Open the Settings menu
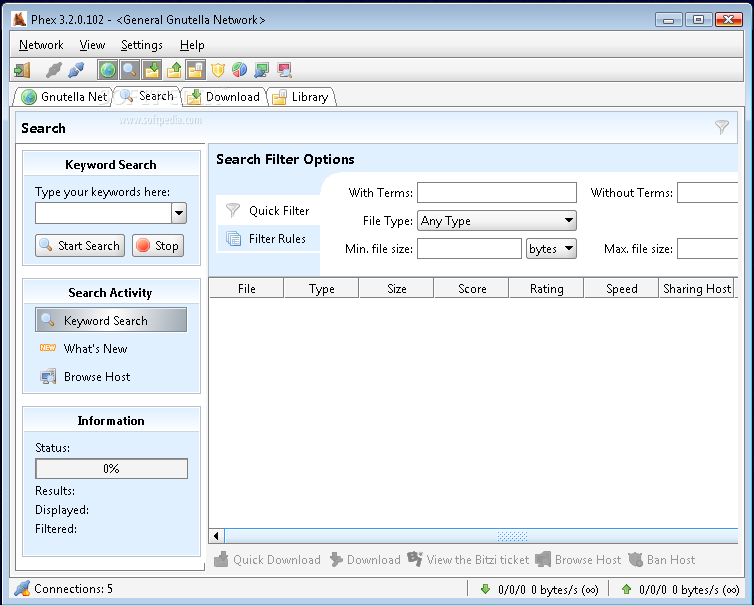 click(141, 45)
